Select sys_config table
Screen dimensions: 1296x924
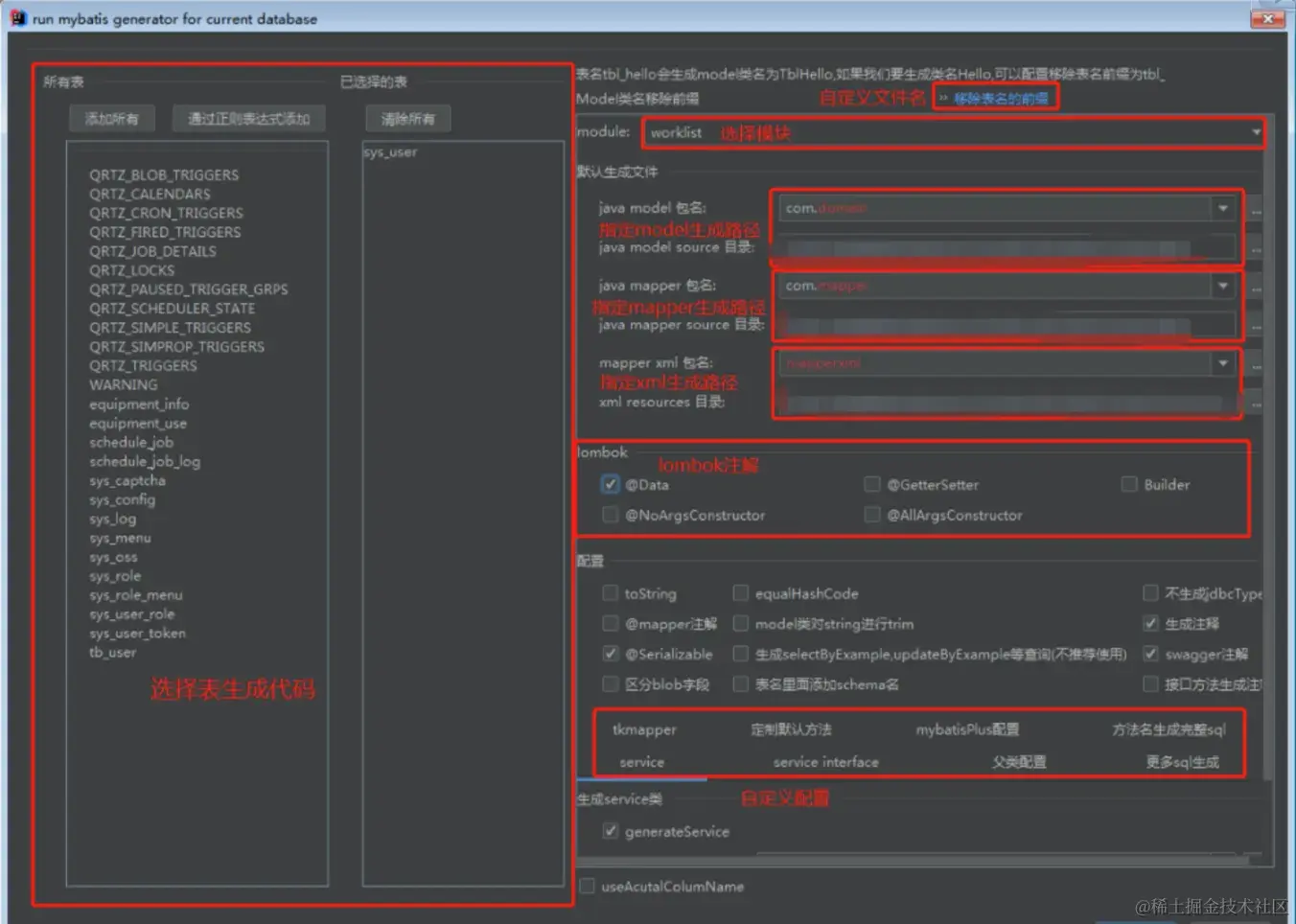tap(122, 499)
